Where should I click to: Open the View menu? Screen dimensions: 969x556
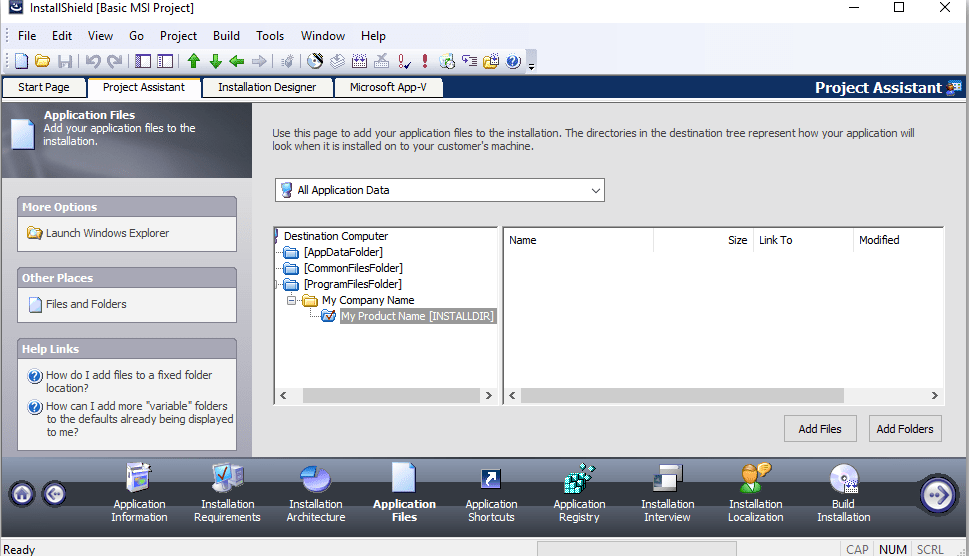[100, 36]
